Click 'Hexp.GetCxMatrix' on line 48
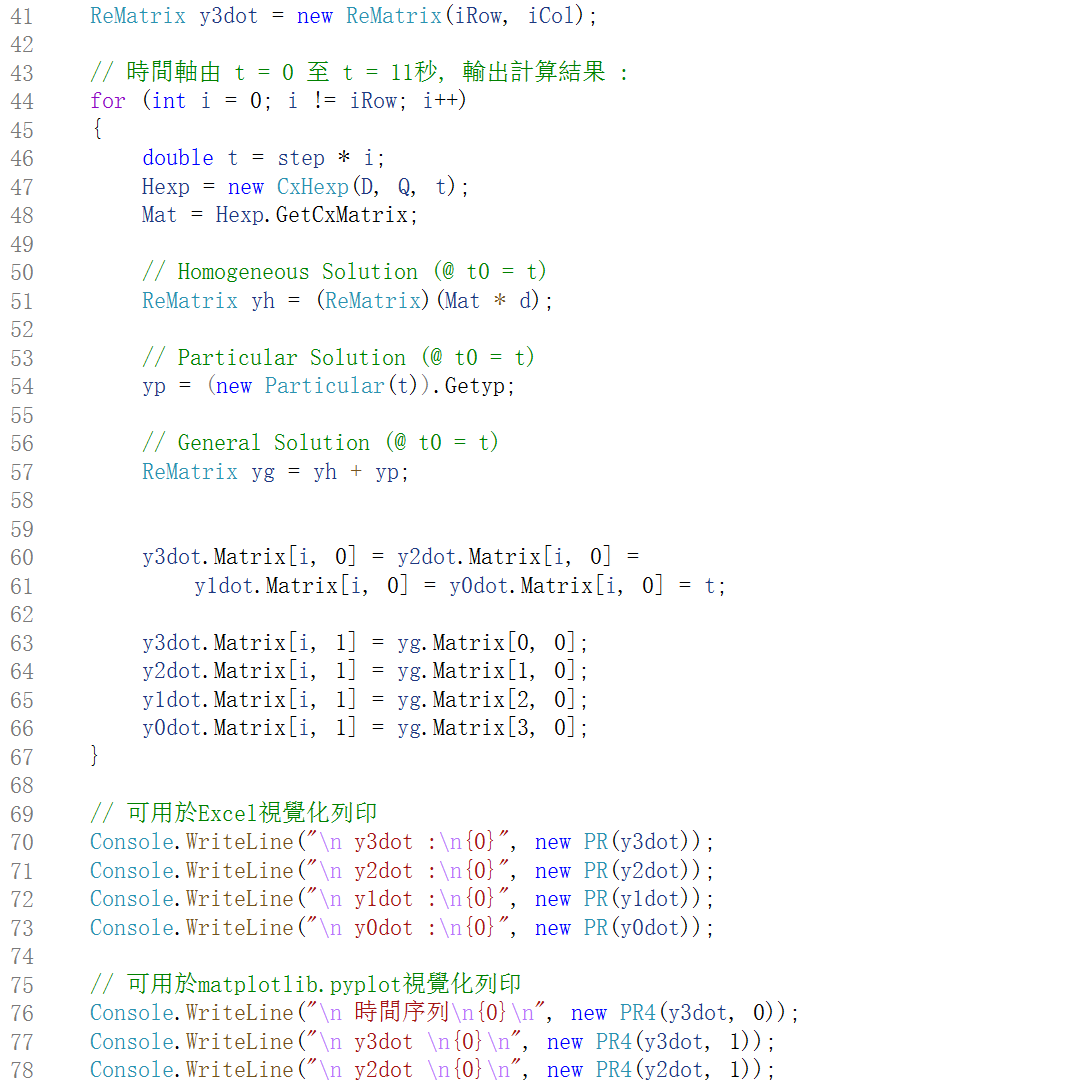This screenshot has height=1088, width=1092. [x=311, y=215]
